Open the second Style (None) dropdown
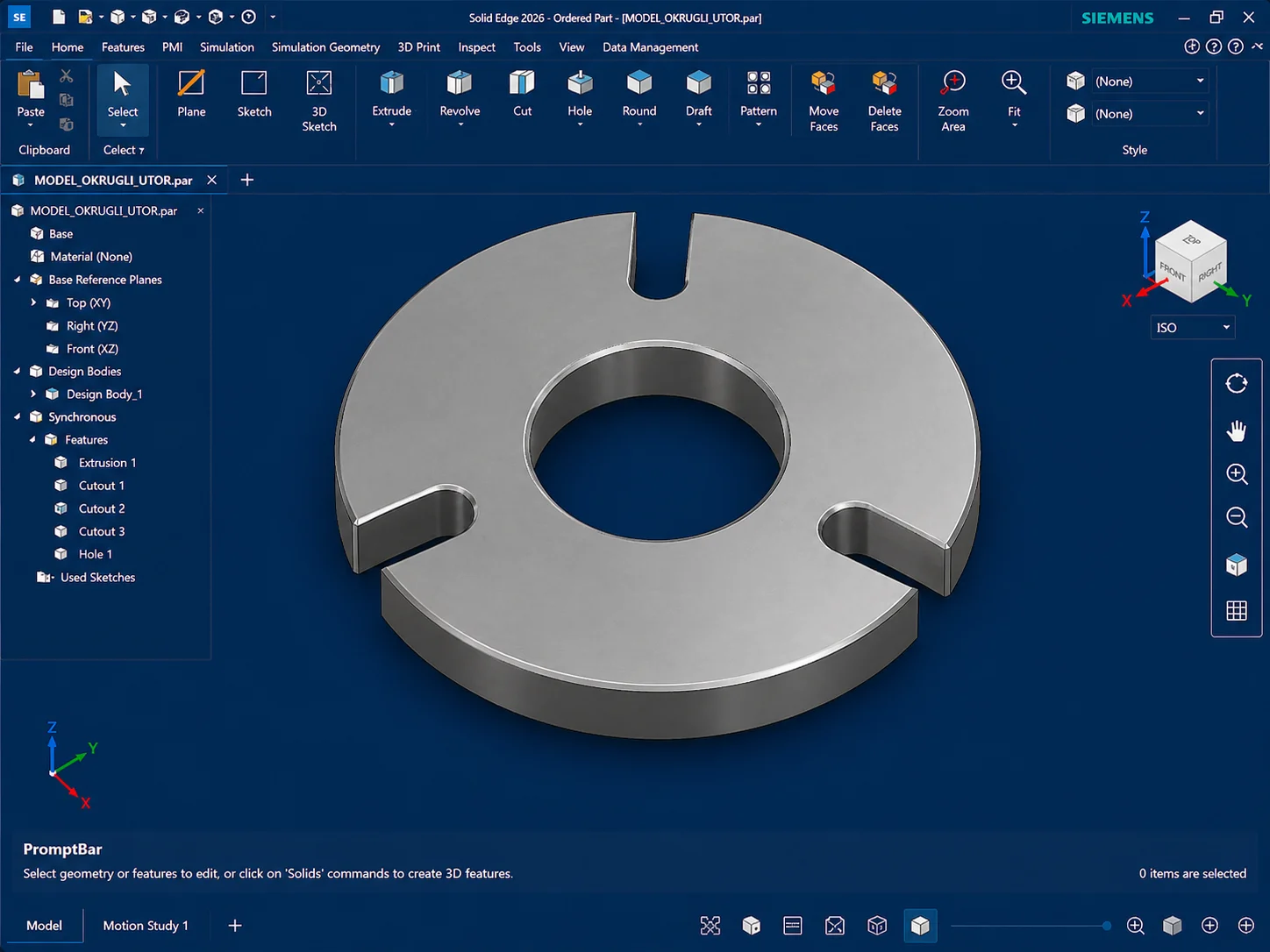The width and height of the screenshot is (1270, 952). coord(1150,113)
